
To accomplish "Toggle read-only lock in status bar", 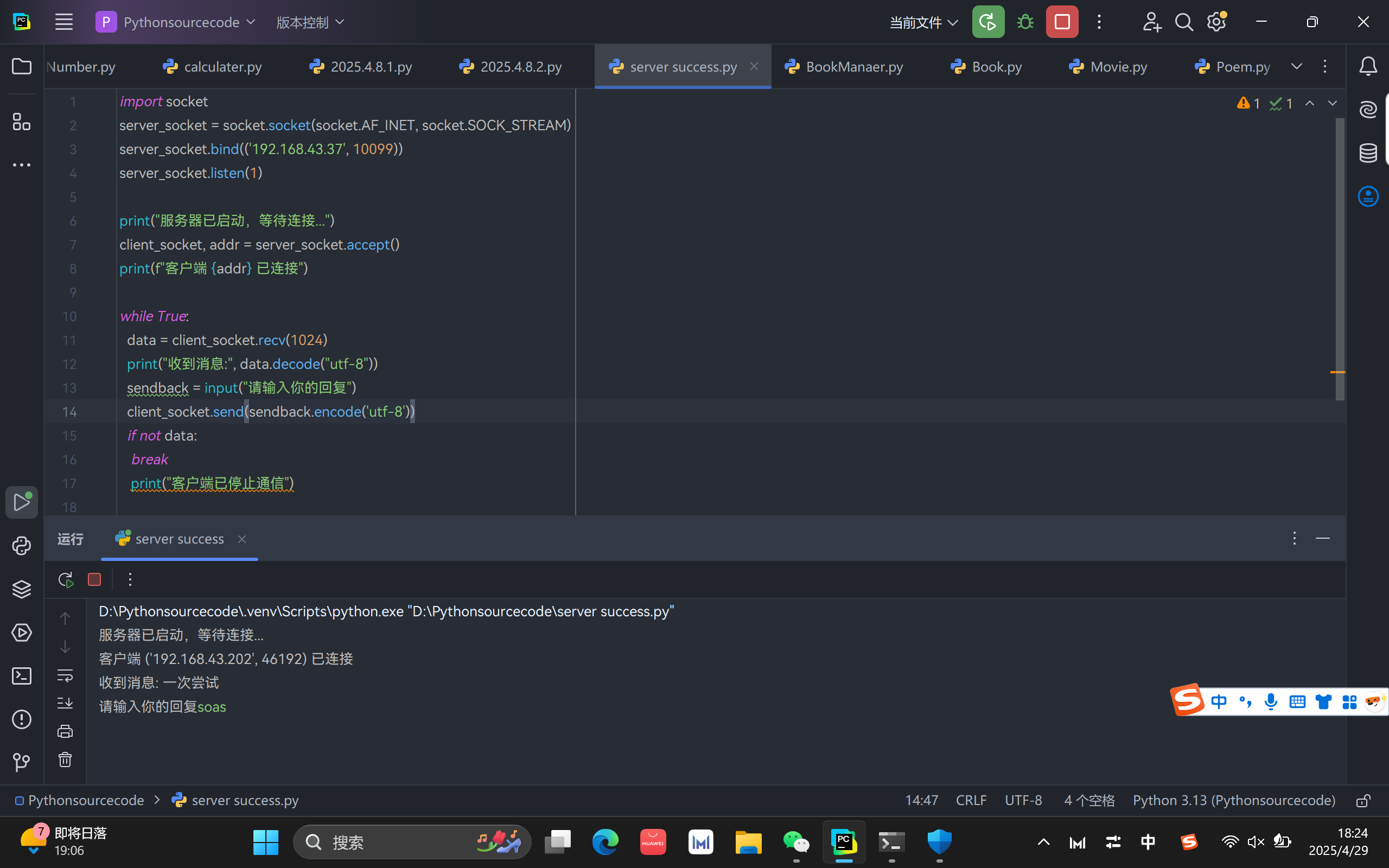I will [1363, 800].
